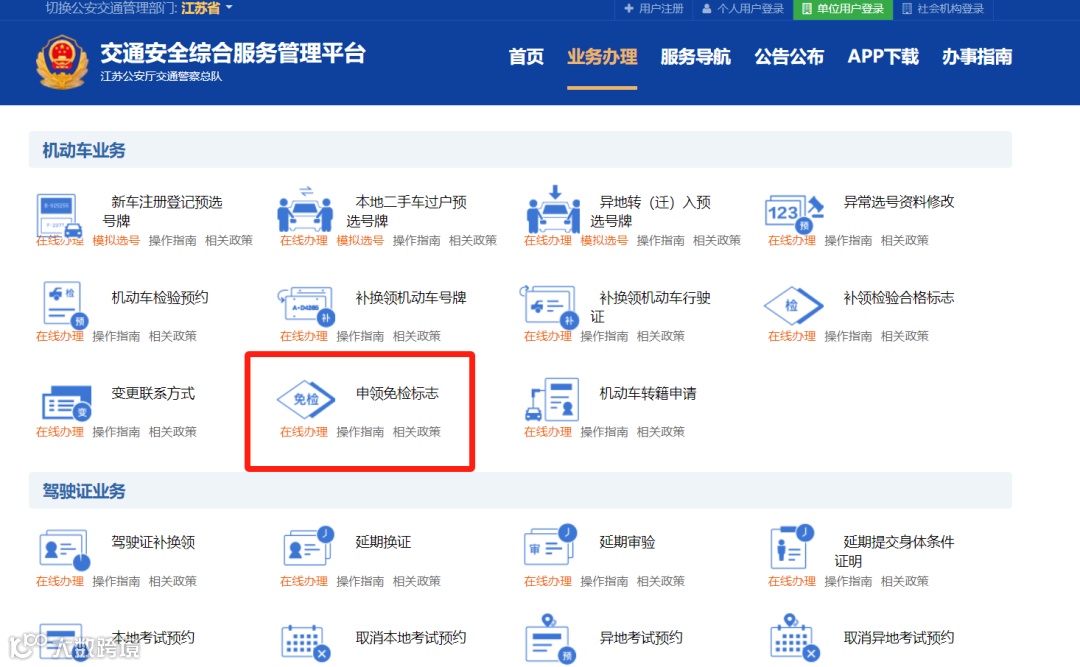Click the green 单位用户登录 button
This screenshot has height=667, width=1080.
pyautogui.click(x=843, y=9)
